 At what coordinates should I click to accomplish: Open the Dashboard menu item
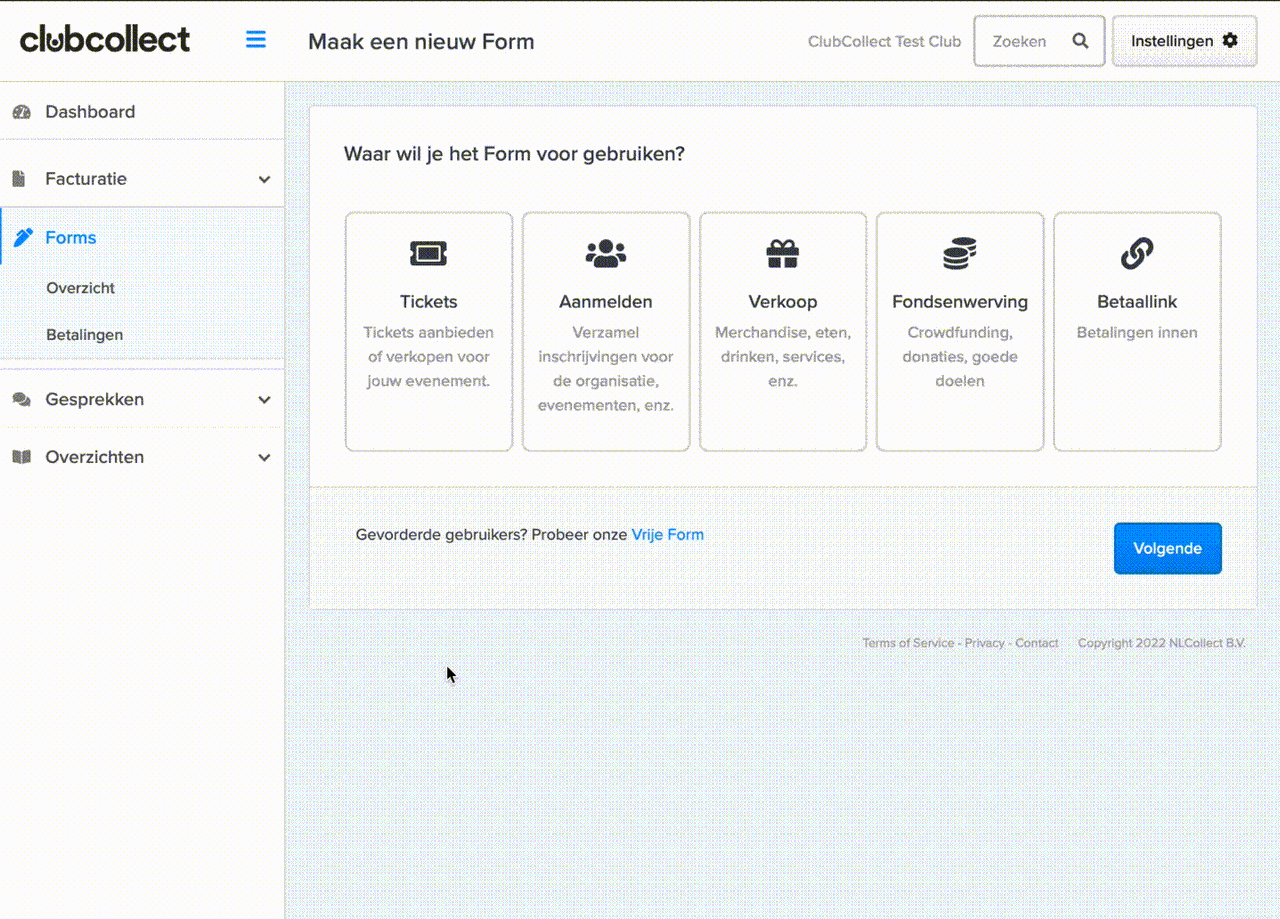click(x=142, y=112)
